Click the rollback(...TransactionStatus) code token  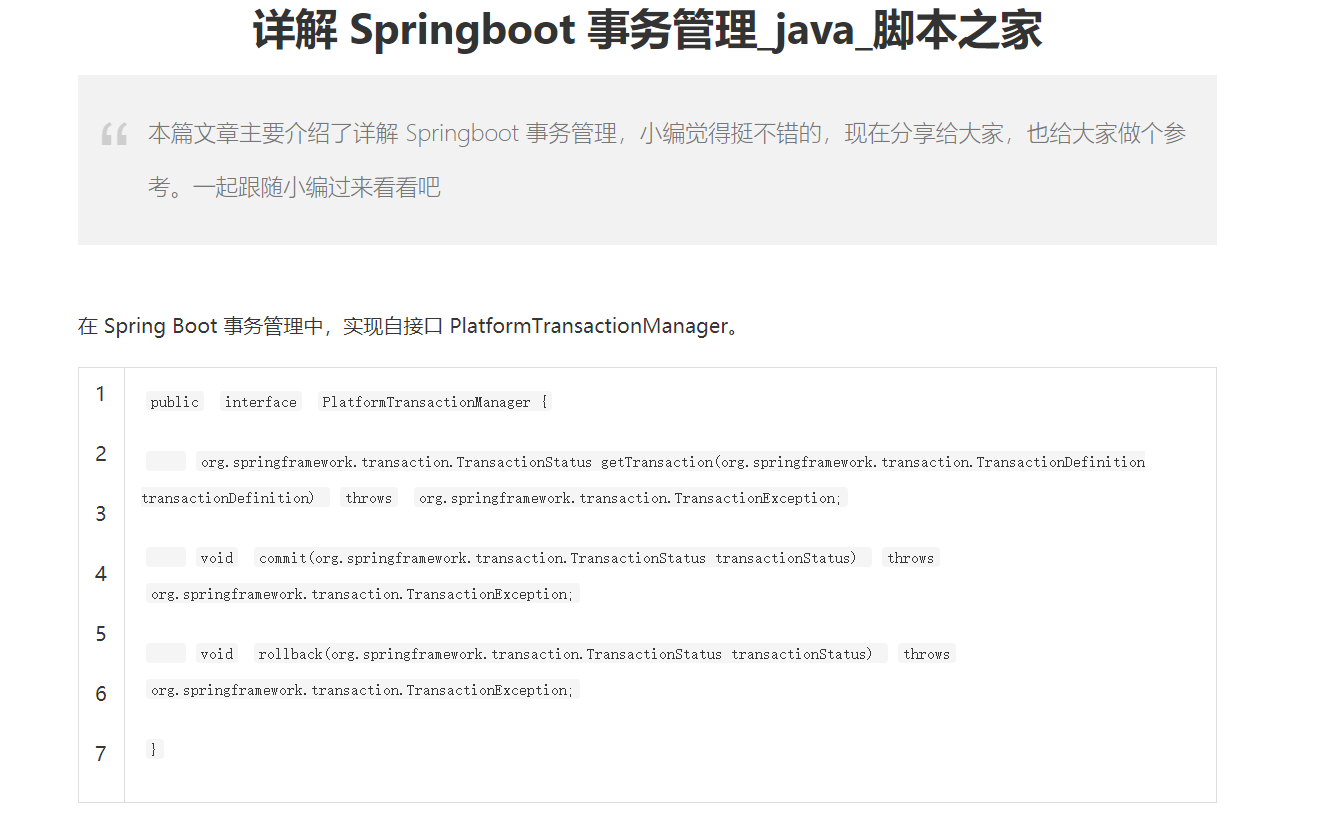click(571, 654)
